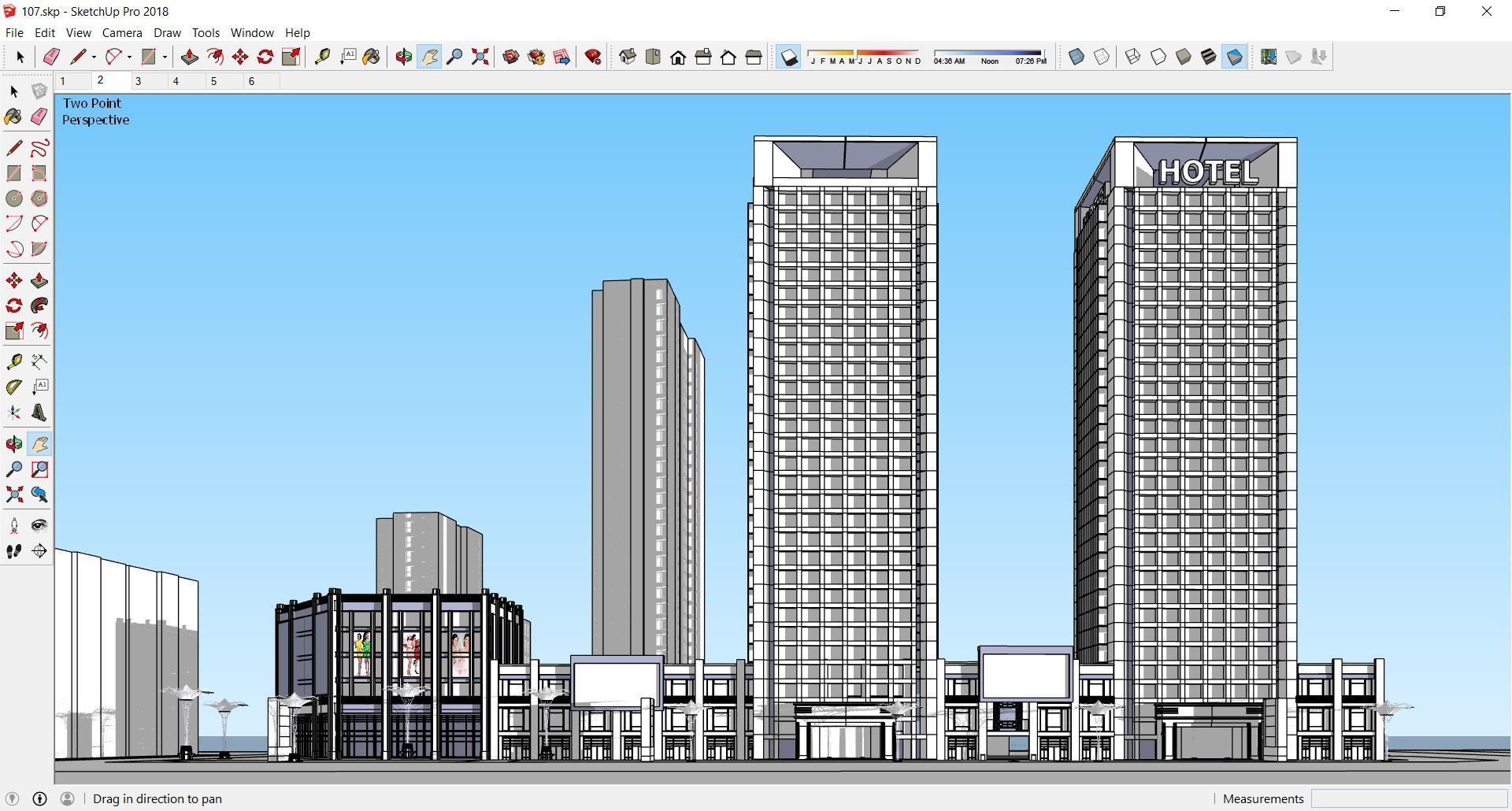Open the Camera menu
This screenshot has width=1512, height=811.
pos(122,33)
